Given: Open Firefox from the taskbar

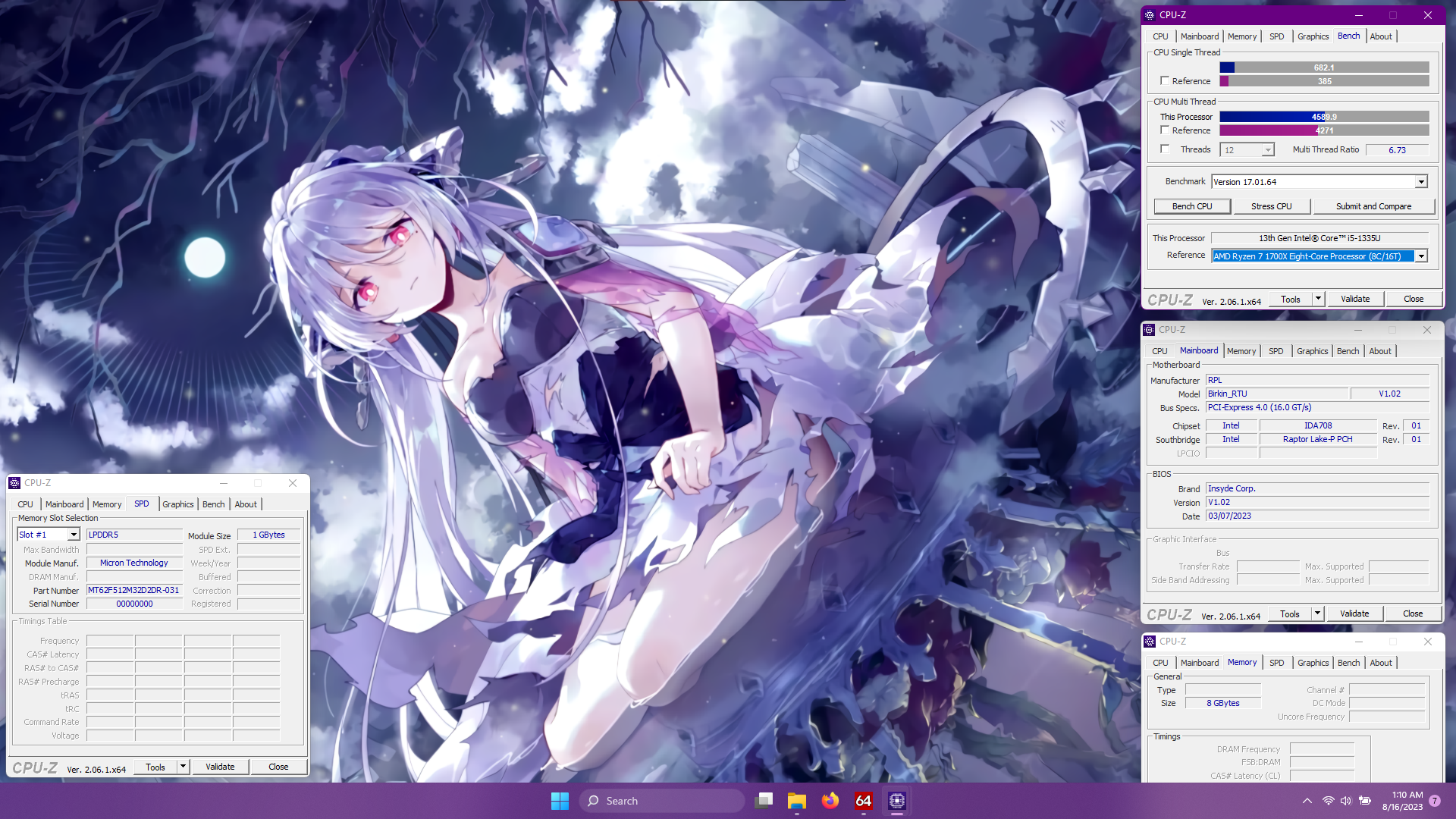Looking at the screenshot, I should pyautogui.click(x=830, y=801).
